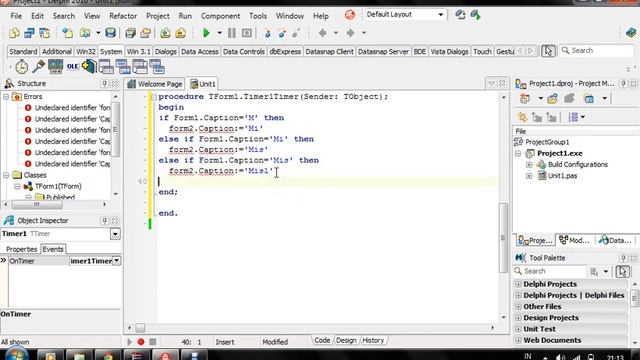Select the arrow pointer in component palette
Screen dimensions: 640x360
point(548,51)
